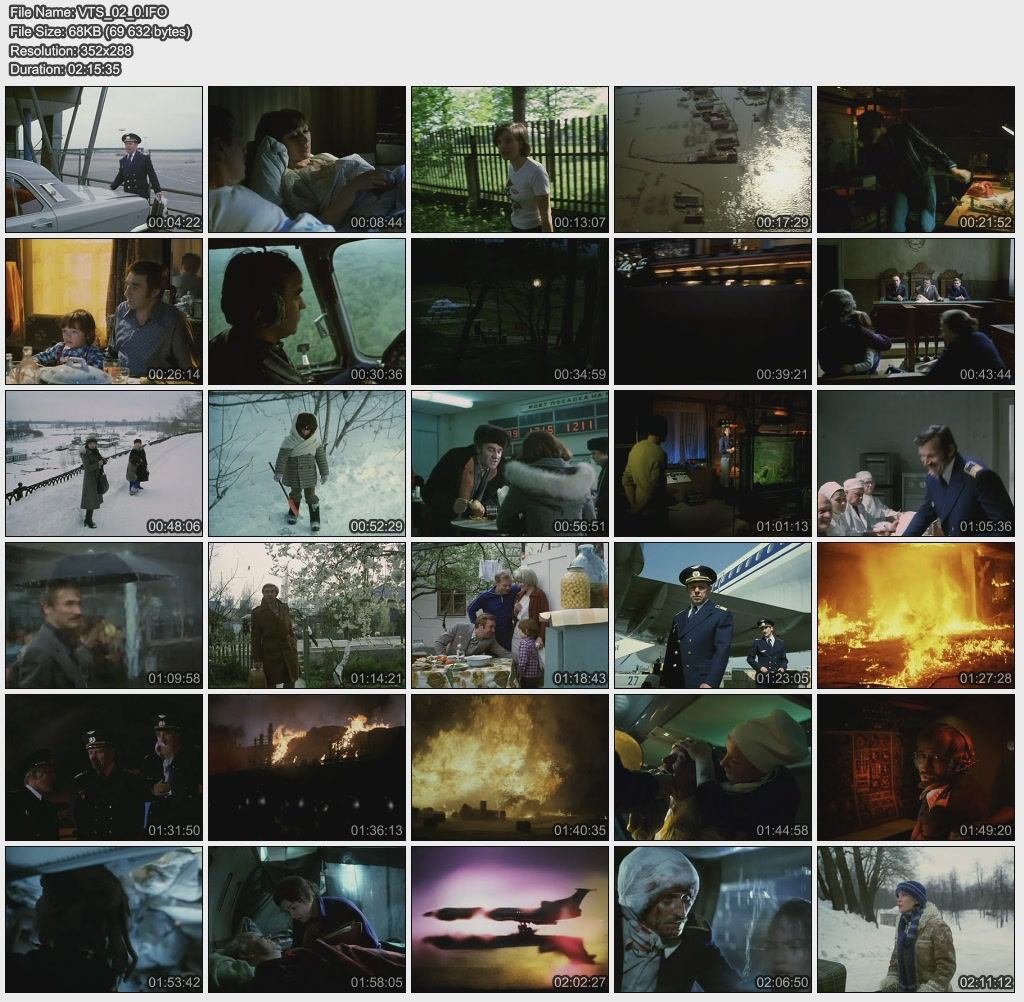Select the umbrella rain frame at 01:09:58
The width and height of the screenshot is (1024, 1002).
coord(104,616)
